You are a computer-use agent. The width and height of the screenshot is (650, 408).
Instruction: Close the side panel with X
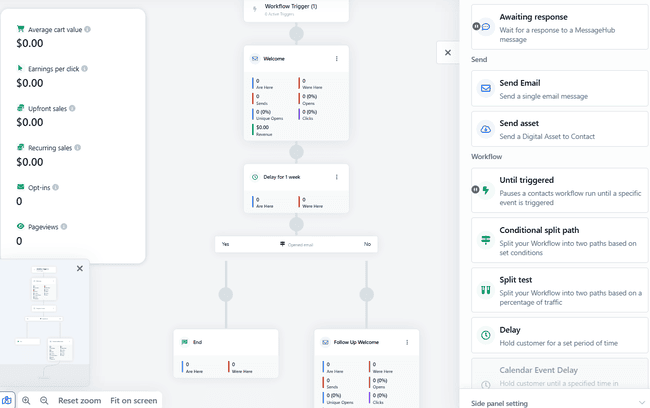[x=447, y=52]
